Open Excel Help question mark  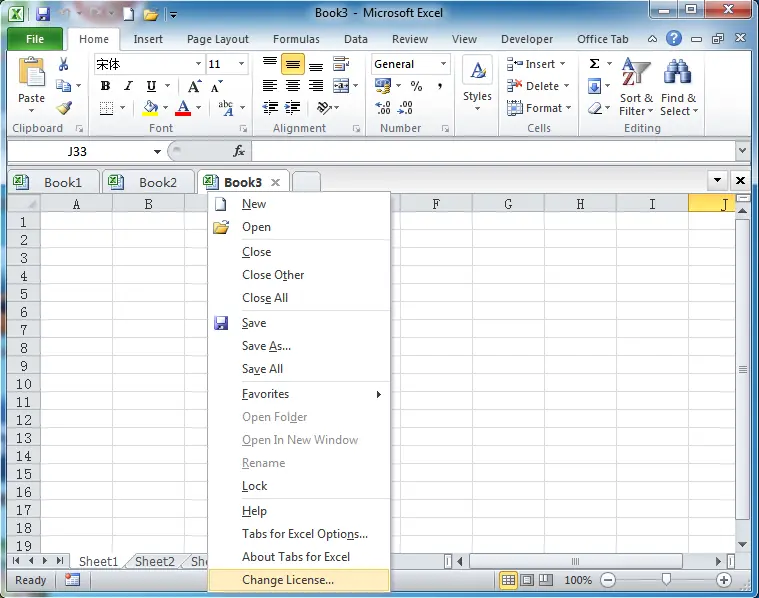click(673, 38)
